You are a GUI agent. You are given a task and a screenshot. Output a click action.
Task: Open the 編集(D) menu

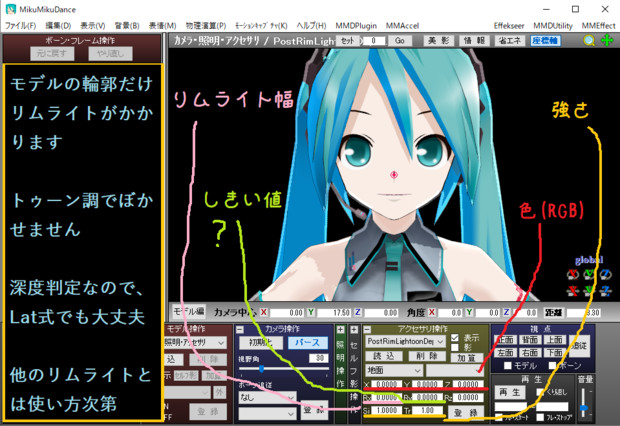58,26
